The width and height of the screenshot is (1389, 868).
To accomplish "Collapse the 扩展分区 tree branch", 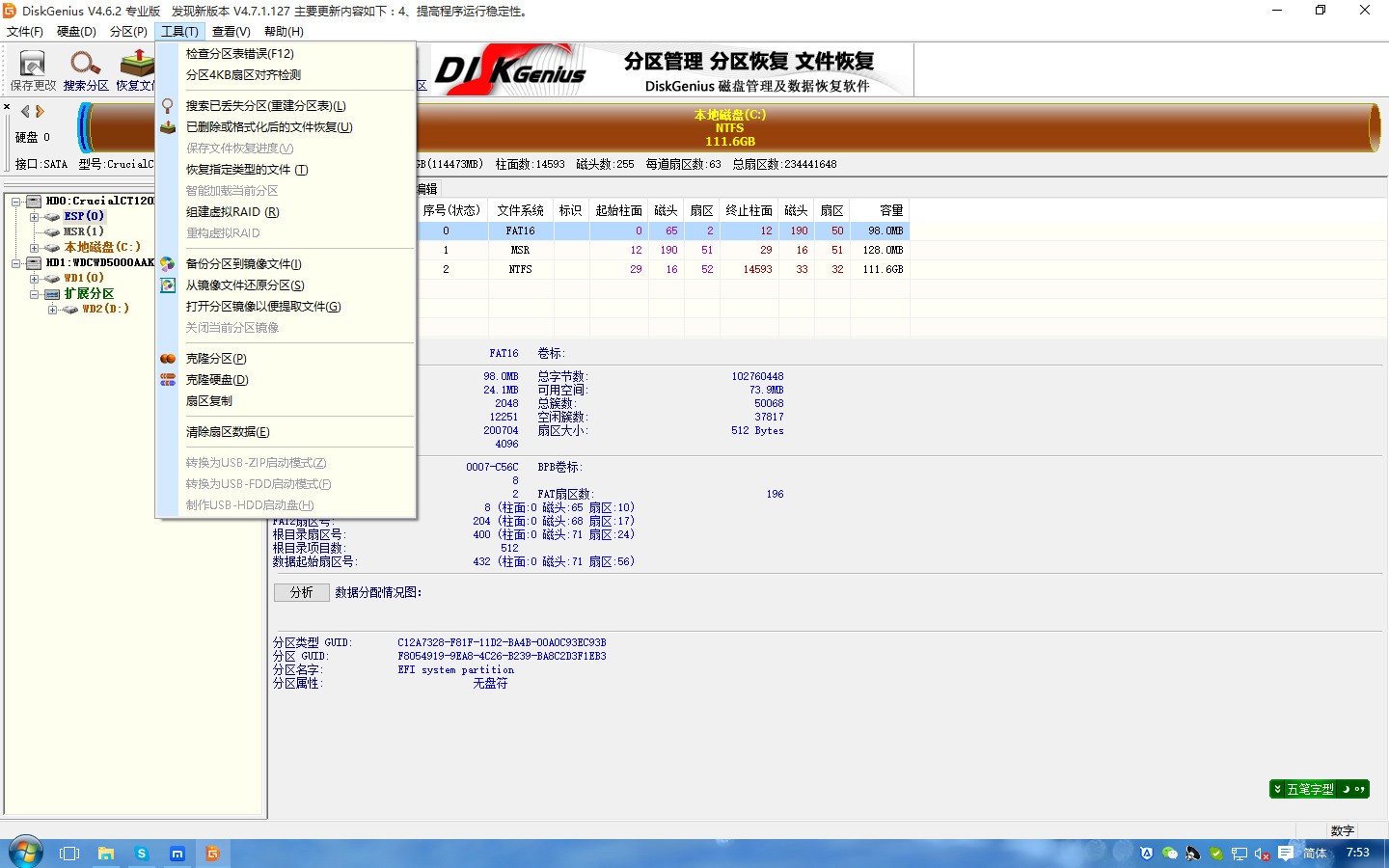I will pyautogui.click(x=34, y=294).
